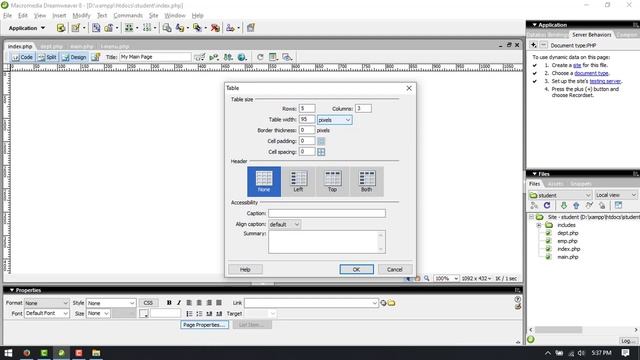Open the Format dropdown in Properties
Screen dimensions: 640x360
[46, 303]
